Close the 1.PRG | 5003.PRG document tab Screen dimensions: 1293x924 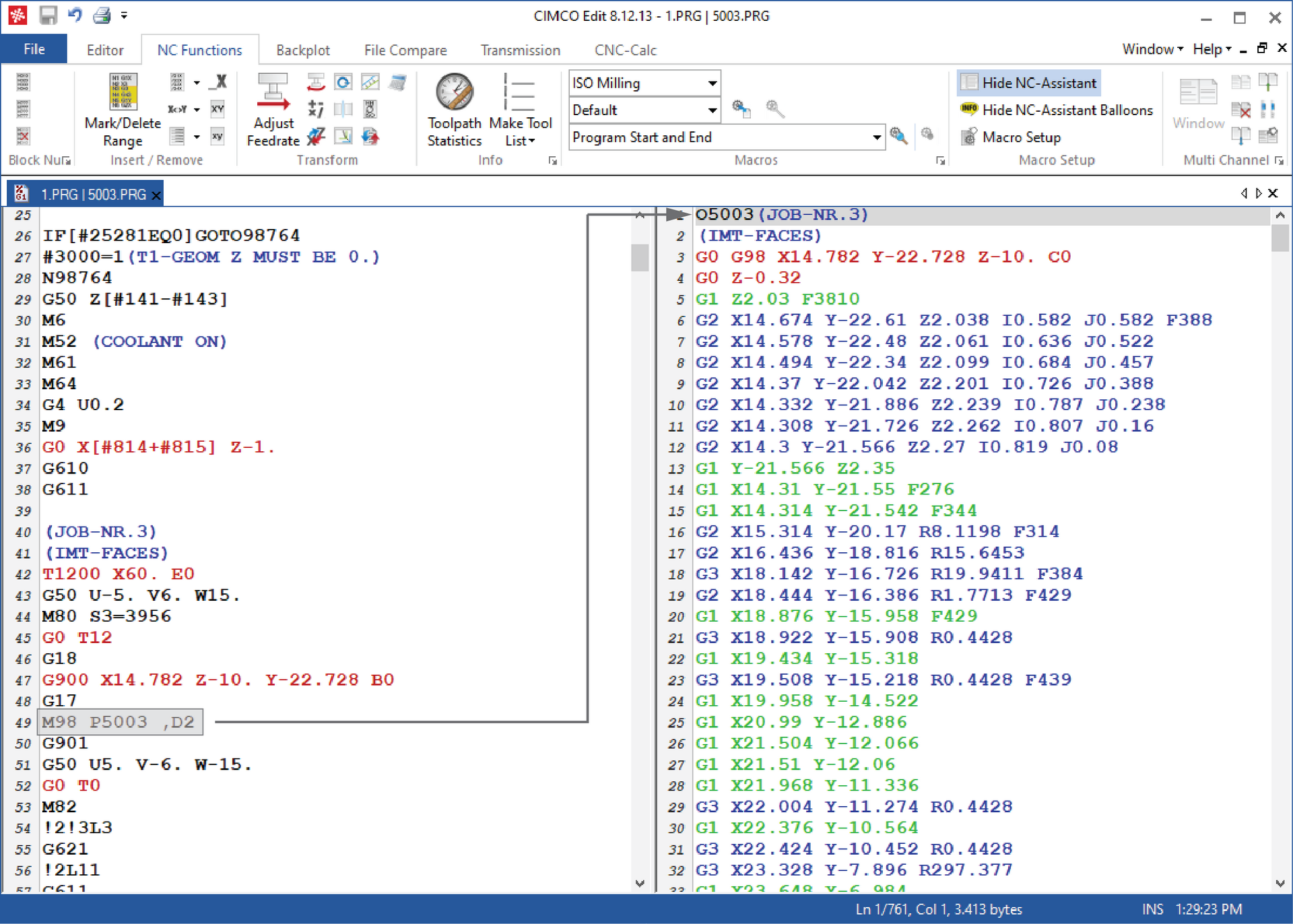(156, 195)
